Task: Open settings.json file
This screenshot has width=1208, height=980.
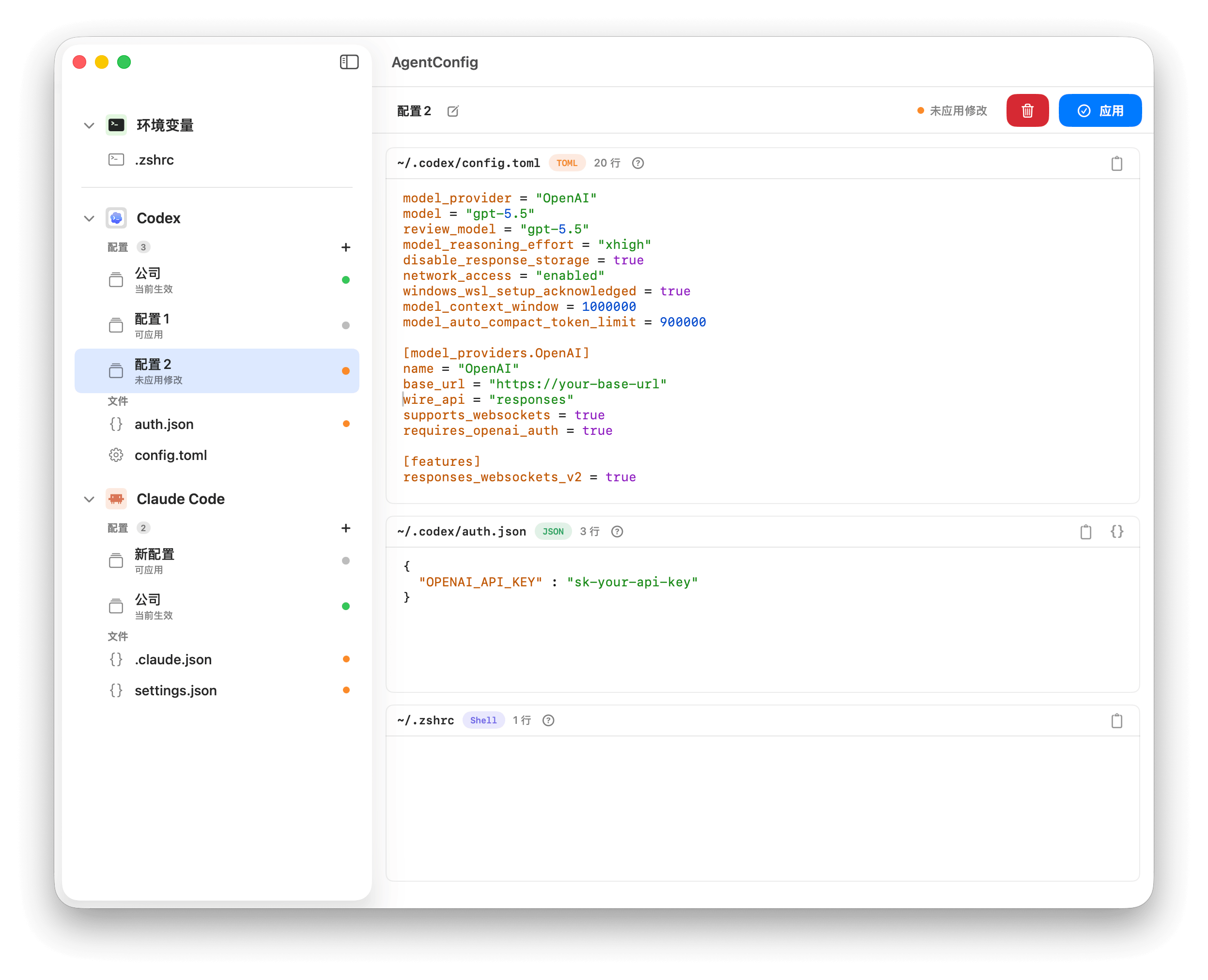Action: click(217, 690)
